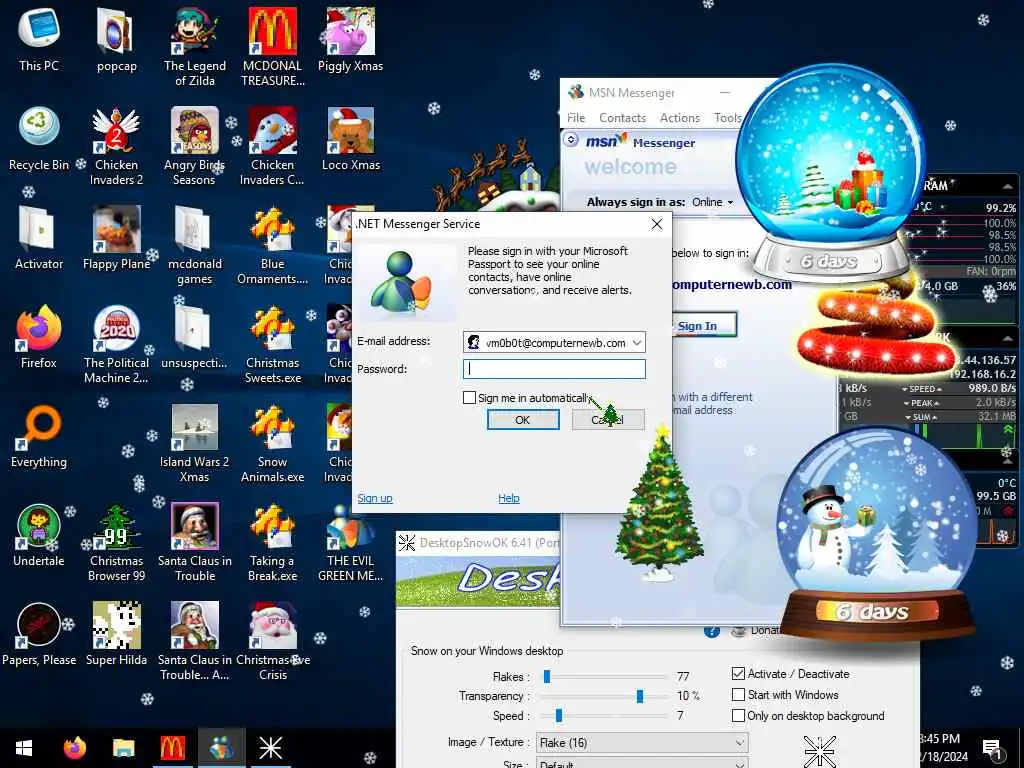The image size is (1024, 768).
Task: Run Snow Animals.exe icon
Action: 273,443
